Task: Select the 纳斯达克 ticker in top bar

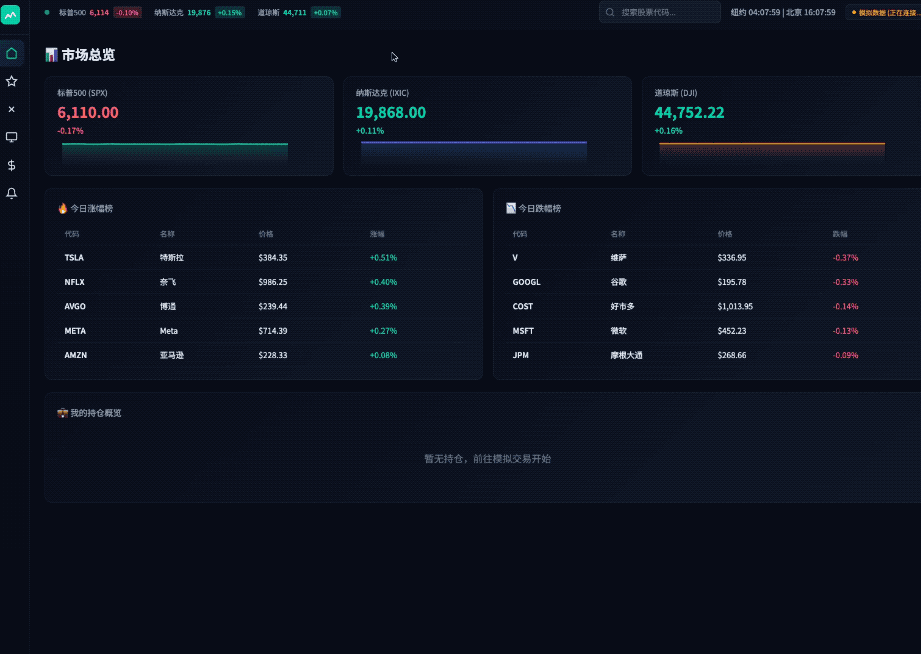Action: (198, 13)
